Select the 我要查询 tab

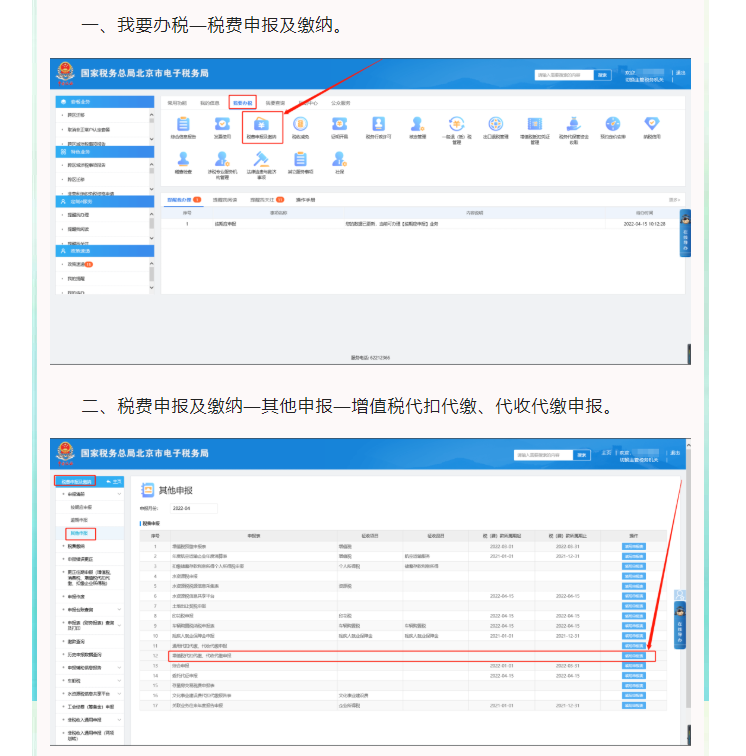[x=275, y=103]
